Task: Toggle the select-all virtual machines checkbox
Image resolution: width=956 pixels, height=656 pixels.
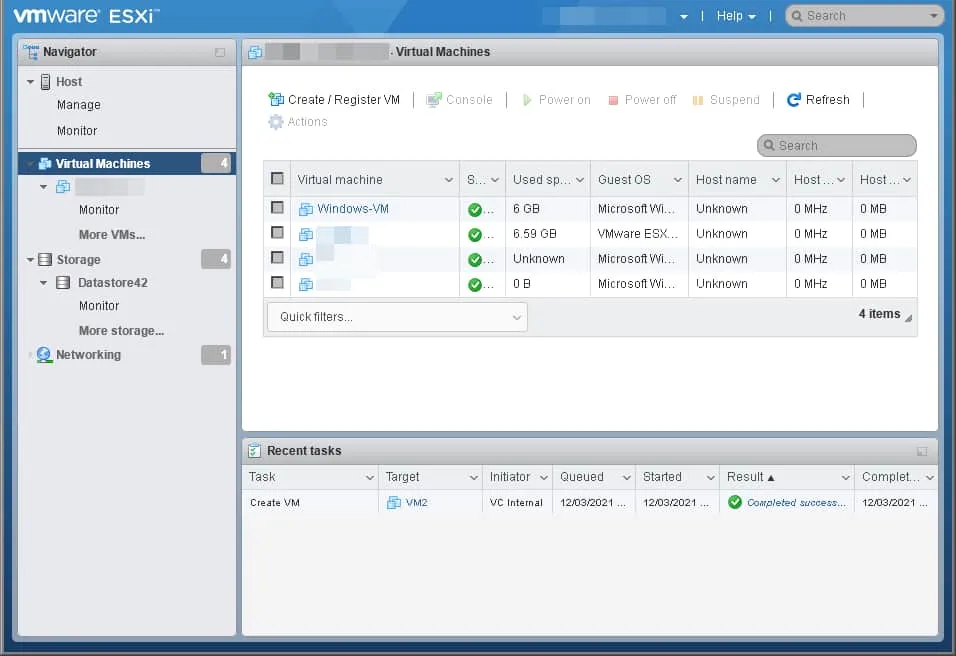Action: (x=277, y=179)
